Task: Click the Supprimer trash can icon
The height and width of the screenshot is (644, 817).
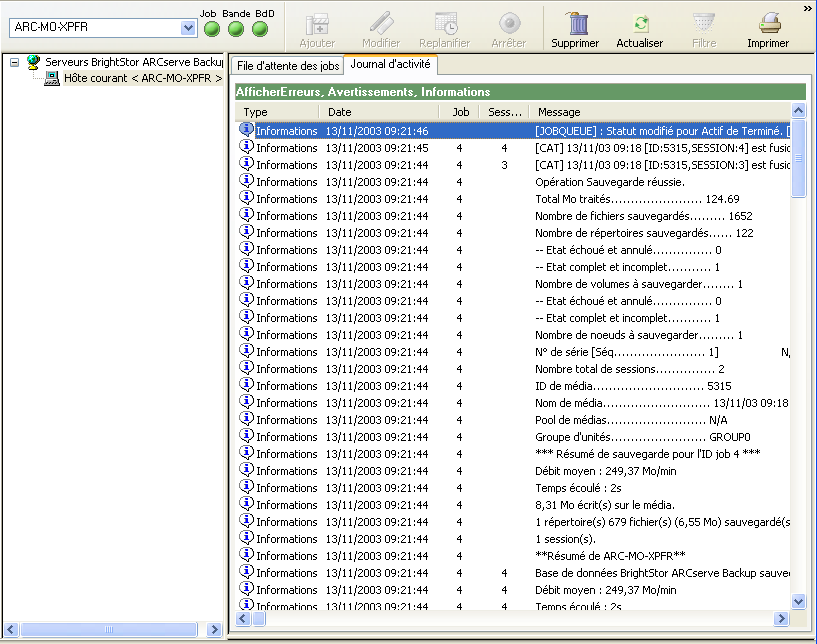Action: (575, 23)
